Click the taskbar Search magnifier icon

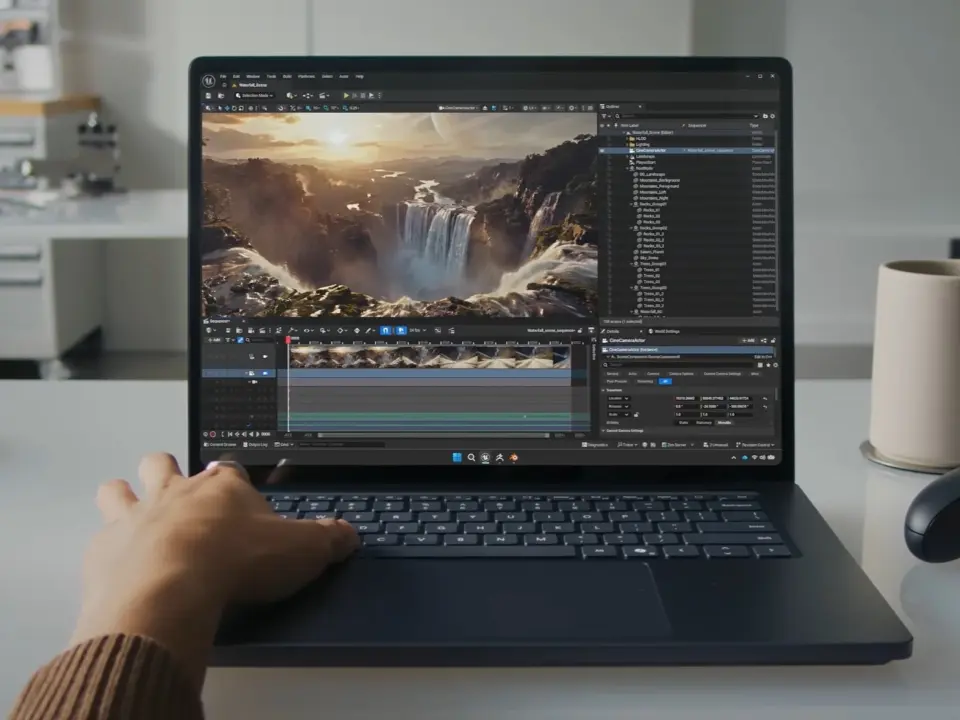coord(471,457)
